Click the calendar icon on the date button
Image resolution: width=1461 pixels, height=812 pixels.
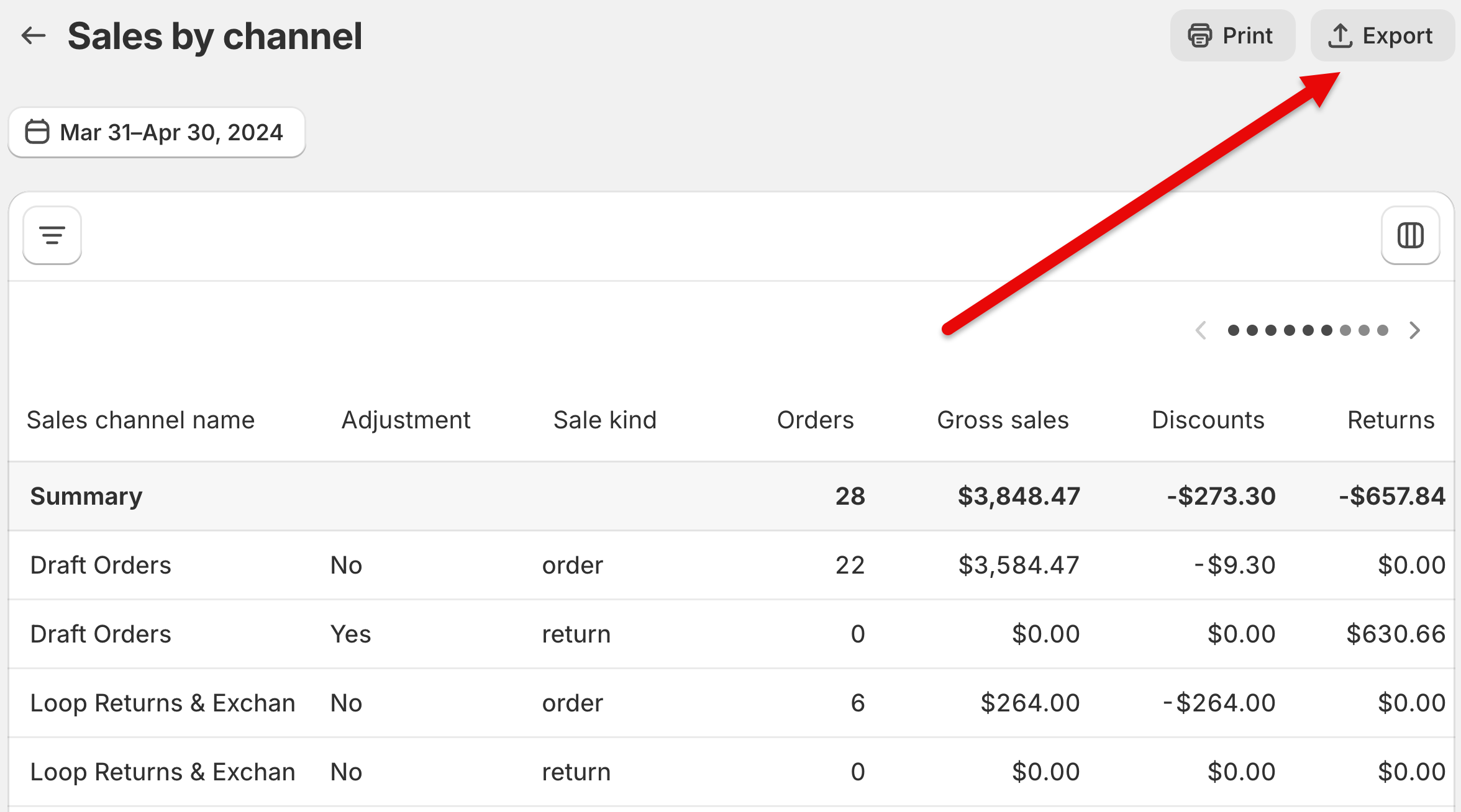coord(37,132)
